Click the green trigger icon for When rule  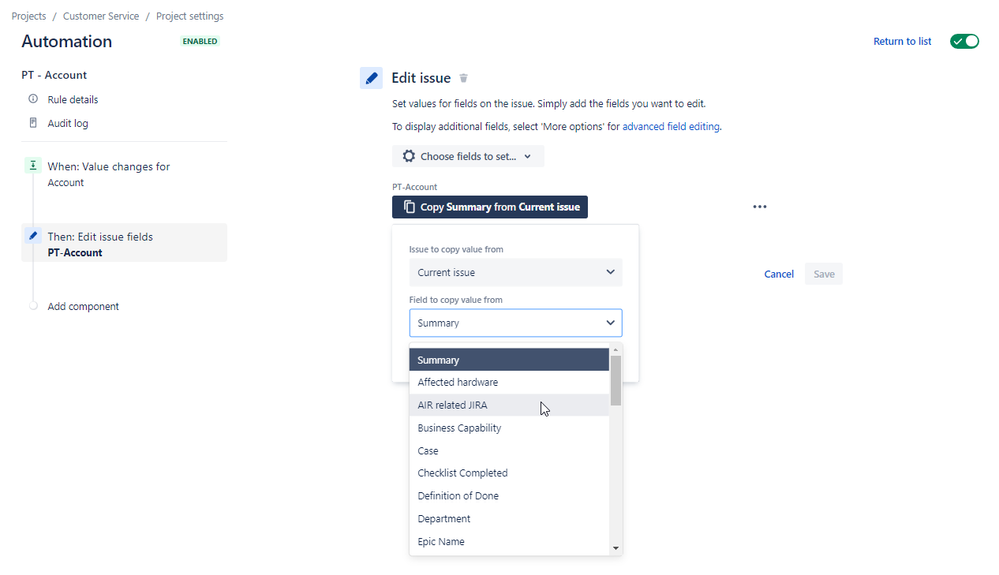point(32,166)
